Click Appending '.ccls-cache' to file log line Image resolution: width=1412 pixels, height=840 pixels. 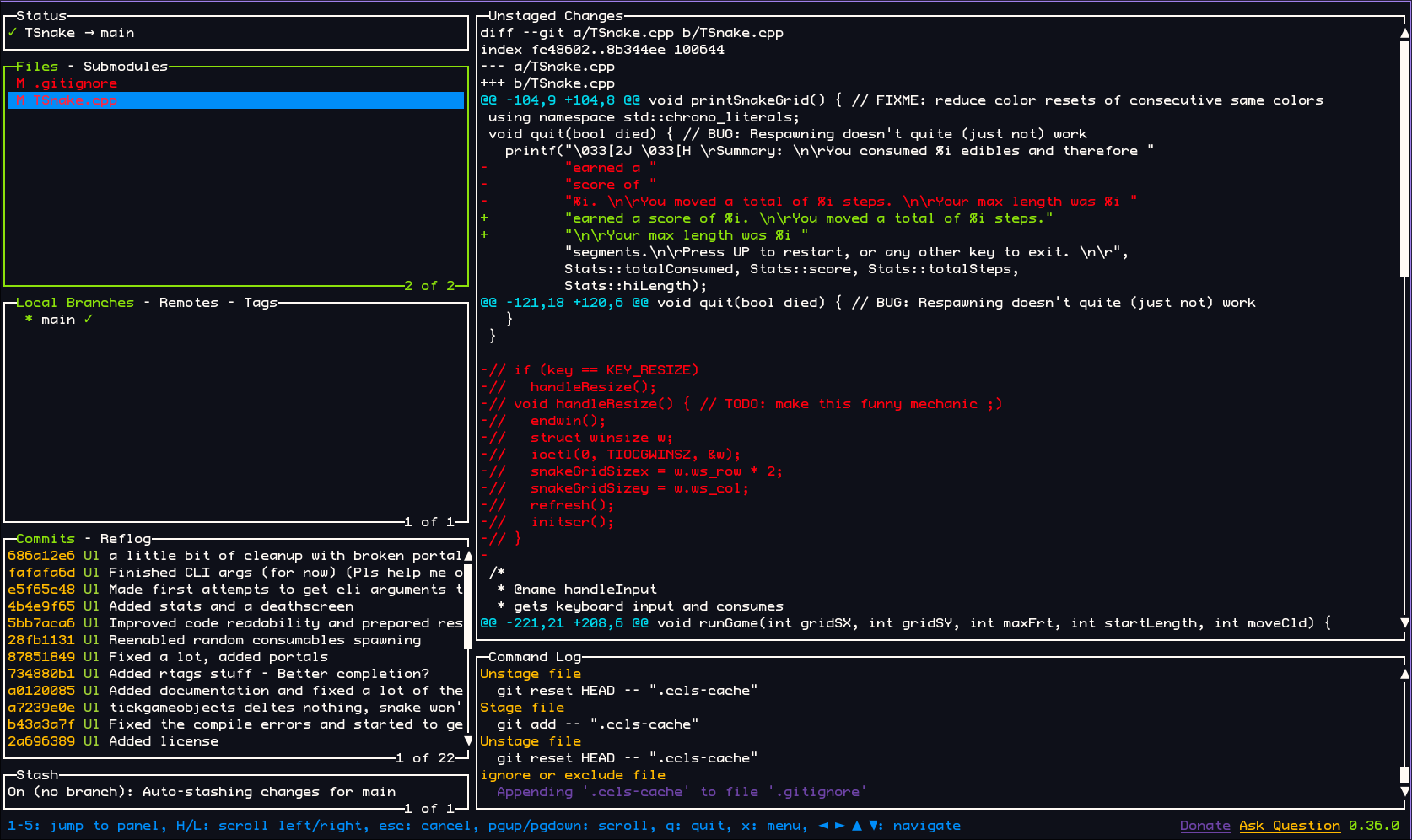[682, 792]
